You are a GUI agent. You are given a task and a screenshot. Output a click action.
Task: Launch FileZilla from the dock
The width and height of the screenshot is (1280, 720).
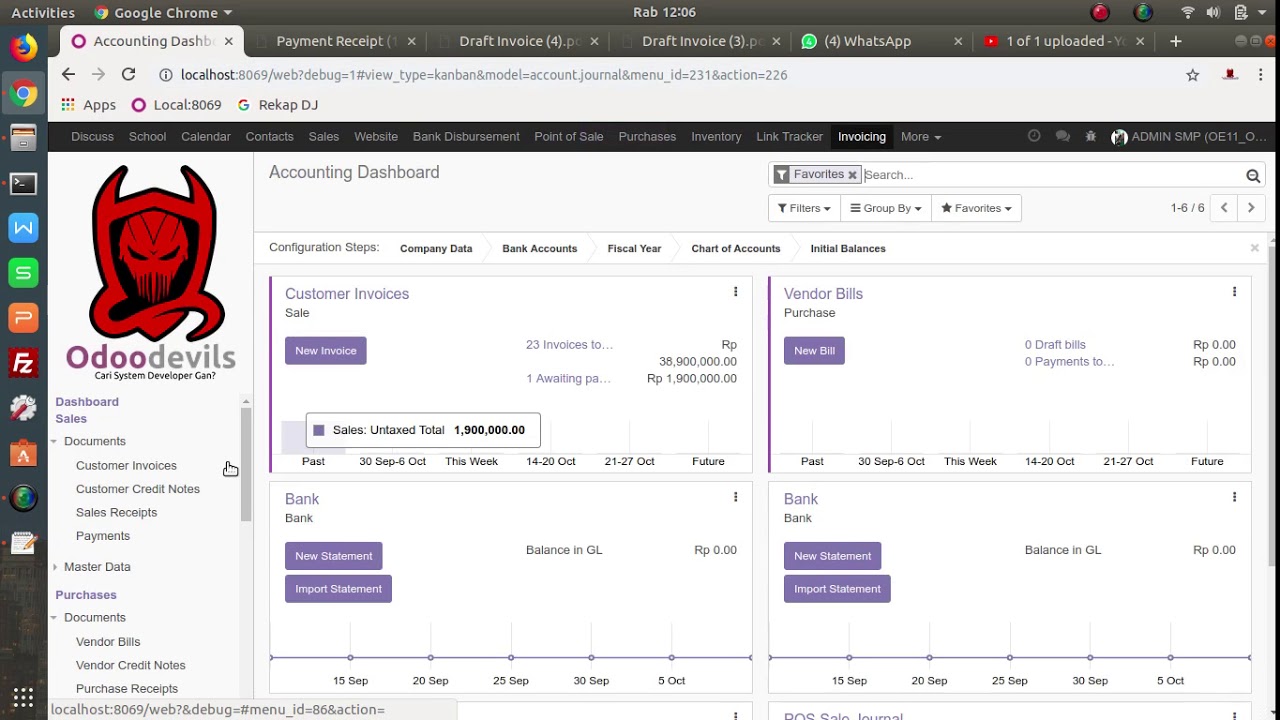[x=23, y=363]
